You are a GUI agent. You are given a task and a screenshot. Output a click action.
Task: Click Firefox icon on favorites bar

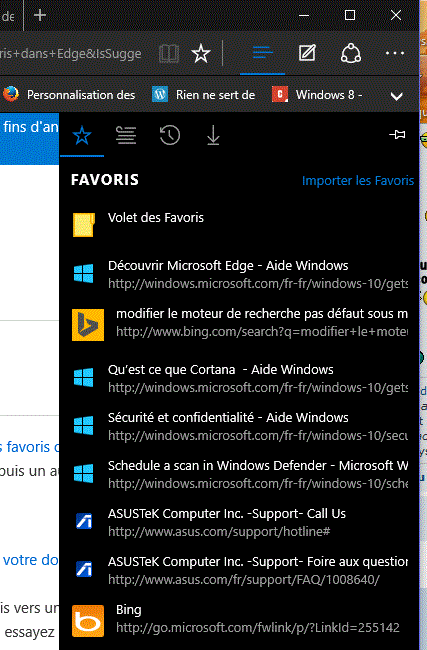click(11, 94)
